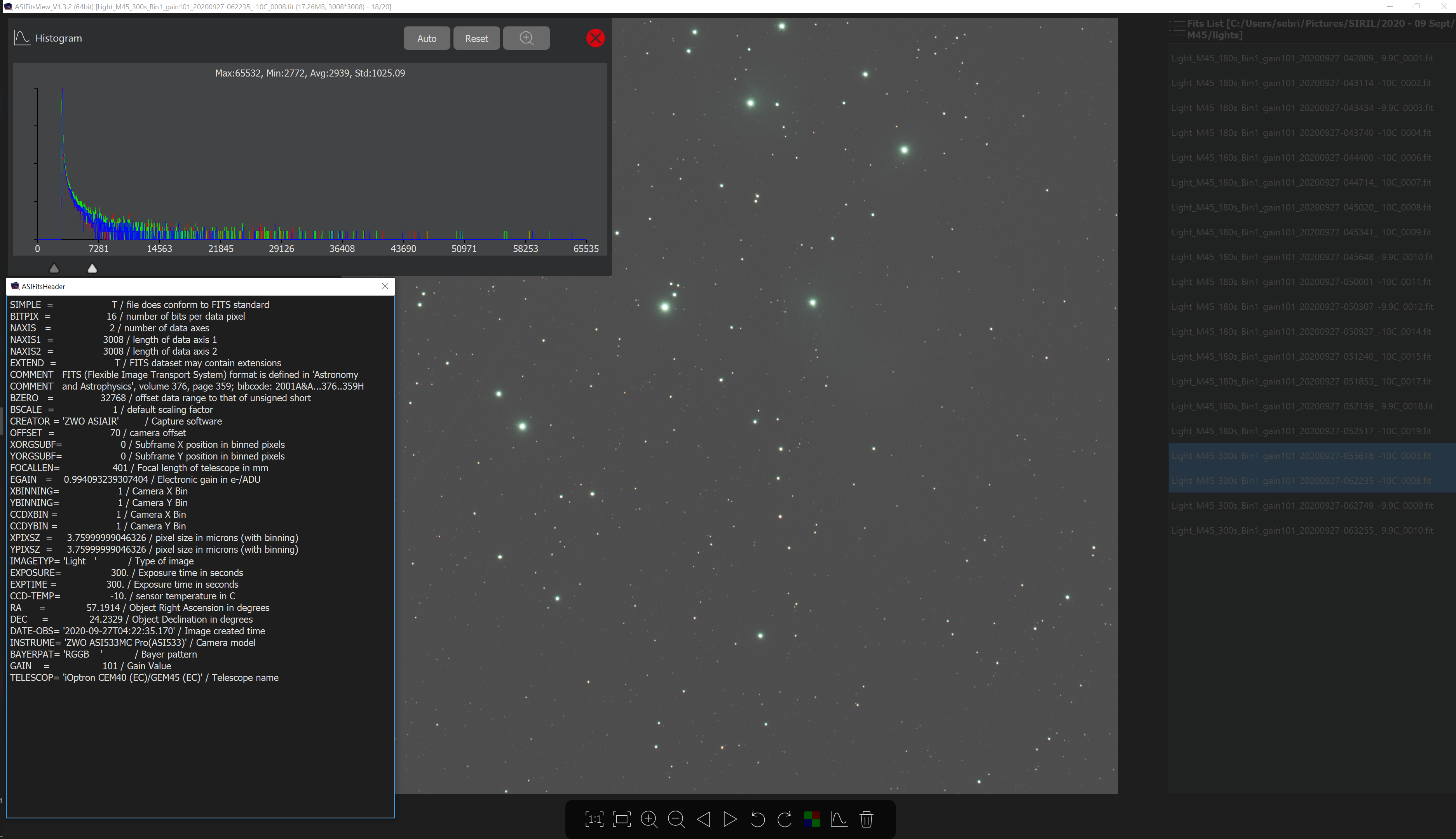
Task: Open Light_M45_180s 042809 0001.fit in list
Action: pyautogui.click(x=1301, y=58)
